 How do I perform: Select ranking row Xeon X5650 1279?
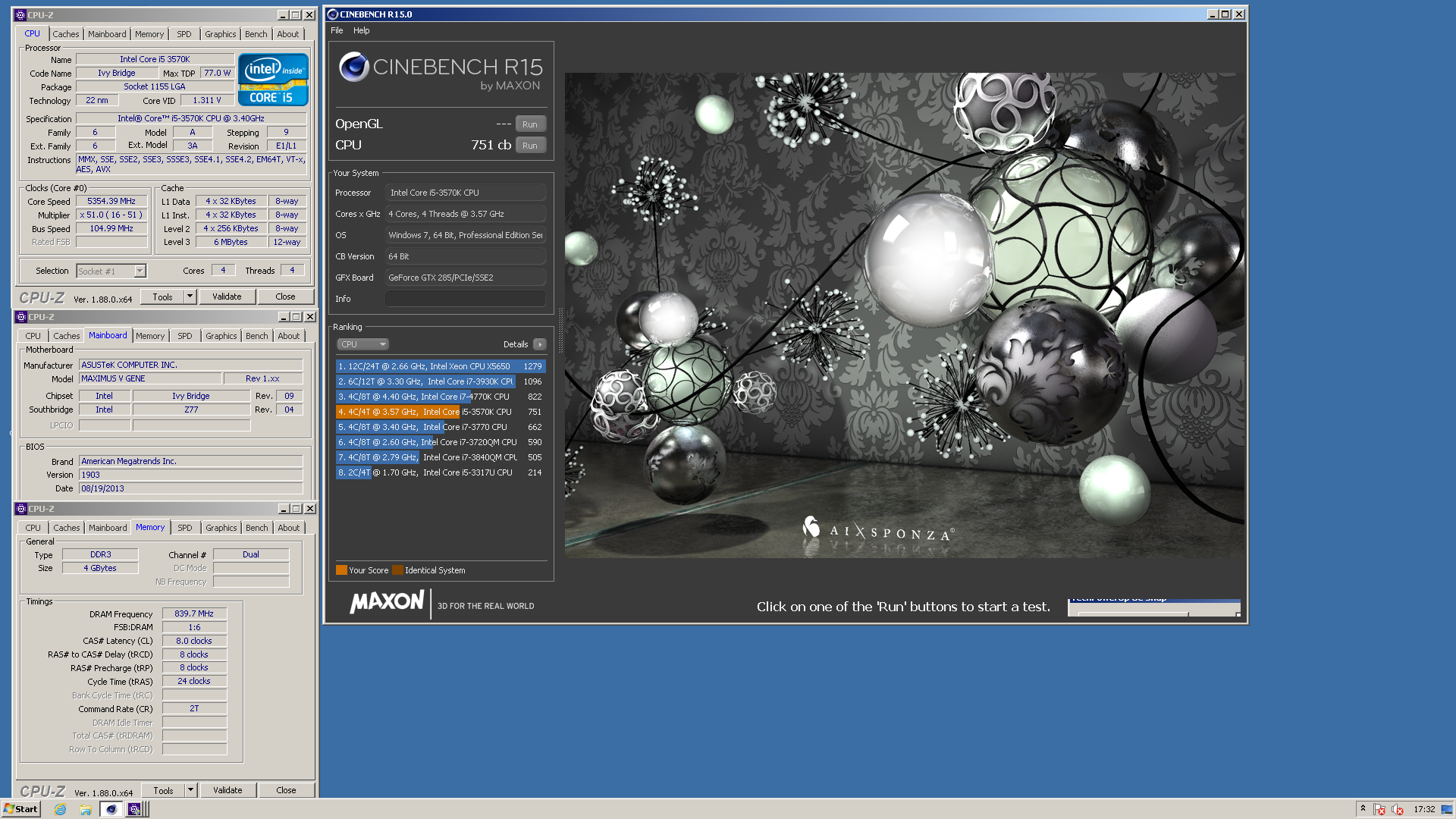tap(441, 366)
